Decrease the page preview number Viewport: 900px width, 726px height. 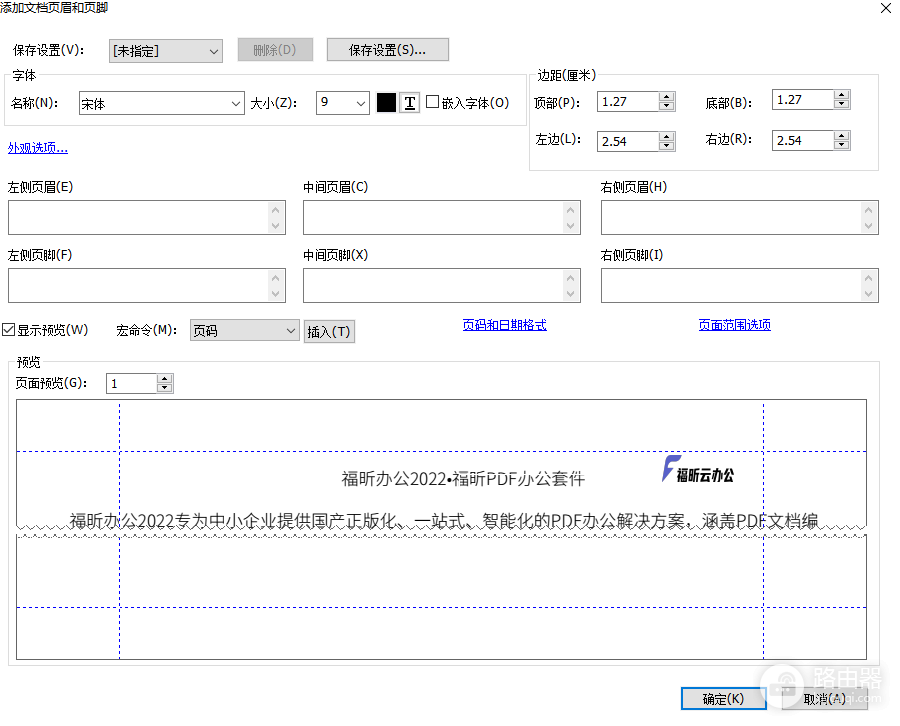(x=165, y=388)
